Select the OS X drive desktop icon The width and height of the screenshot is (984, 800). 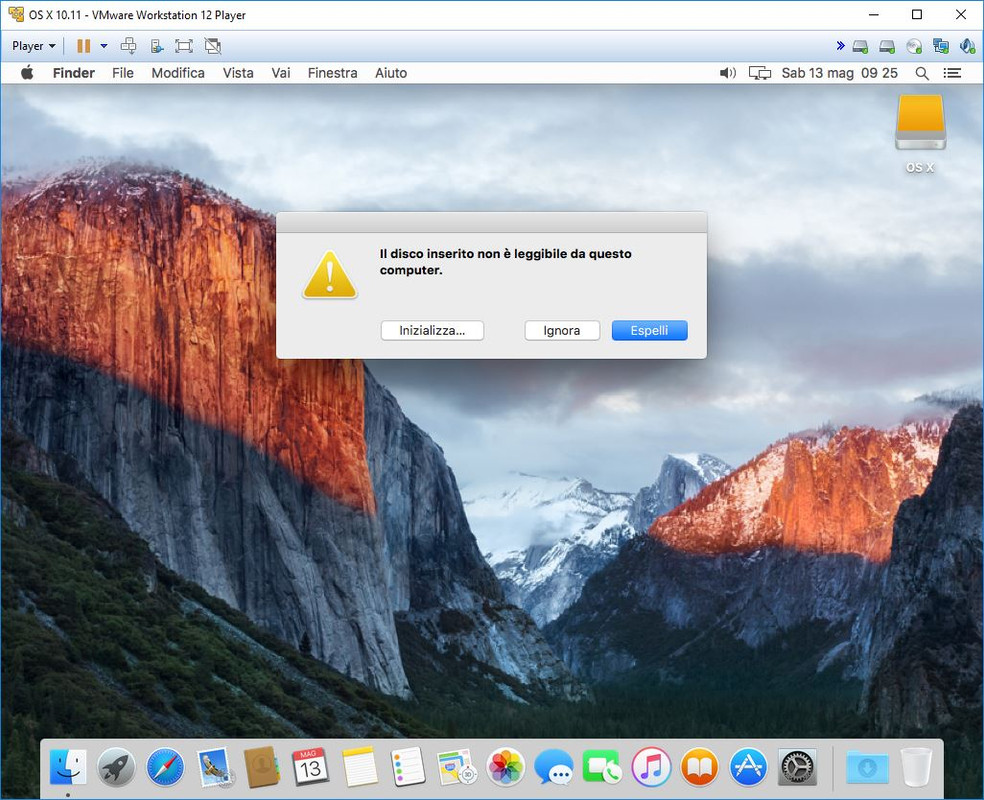click(920, 122)
